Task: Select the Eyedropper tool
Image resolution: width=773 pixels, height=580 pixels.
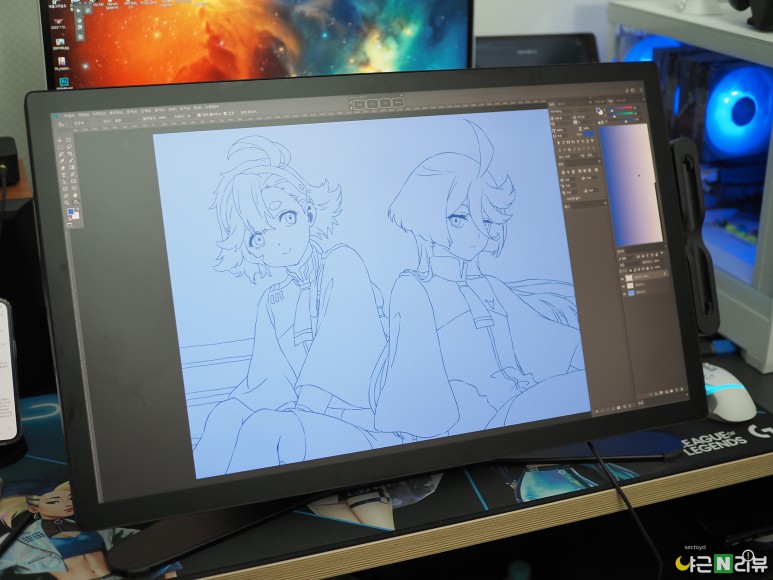Action: (62, 161)
